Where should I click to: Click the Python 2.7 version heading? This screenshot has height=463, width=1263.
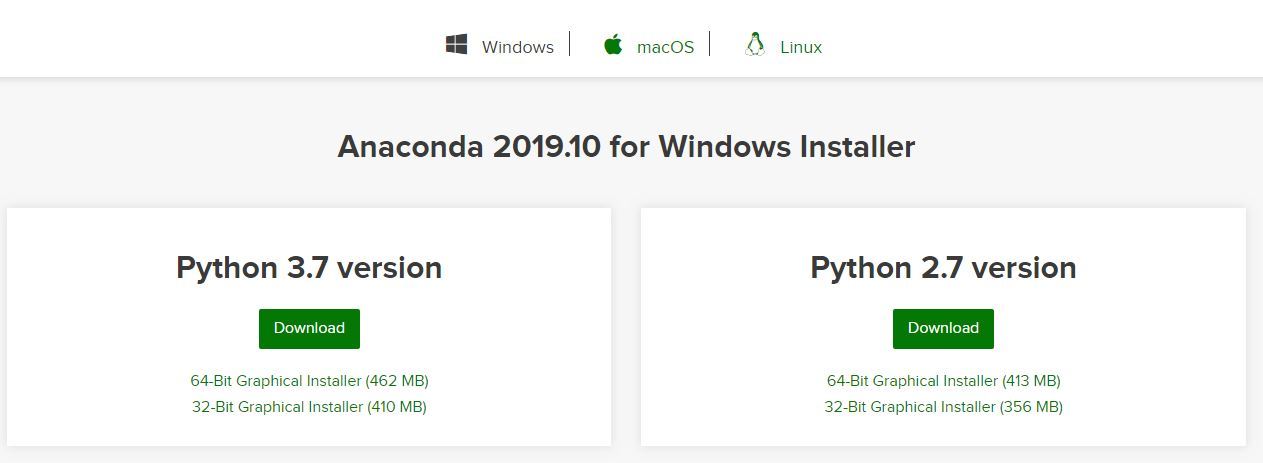pos(943,268)
